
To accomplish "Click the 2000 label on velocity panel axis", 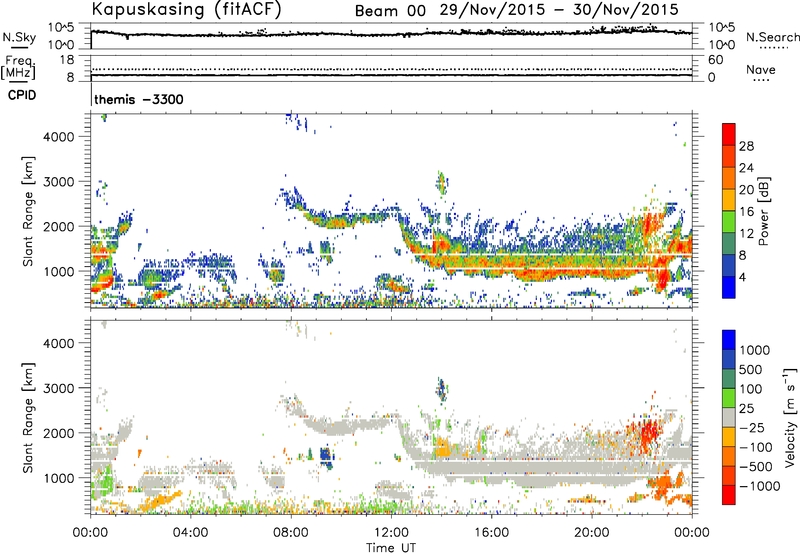I will click(59, 433).
